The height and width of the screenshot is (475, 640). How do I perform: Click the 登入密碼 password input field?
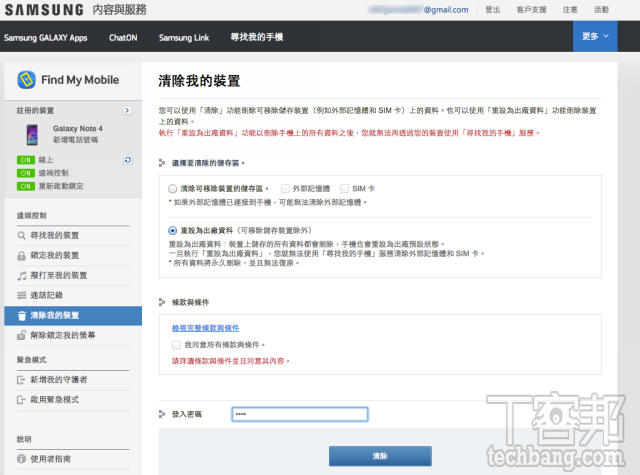[x=300, y=414]
